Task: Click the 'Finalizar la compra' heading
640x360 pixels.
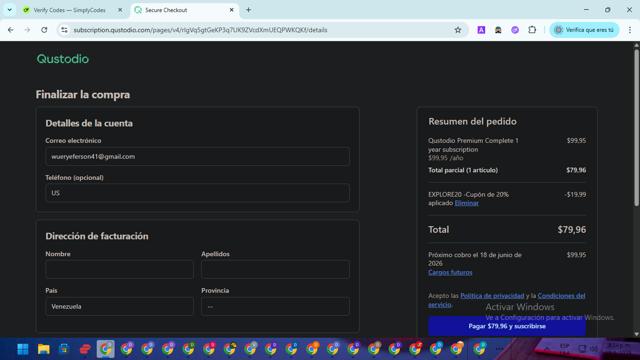Action: (83, 95)
